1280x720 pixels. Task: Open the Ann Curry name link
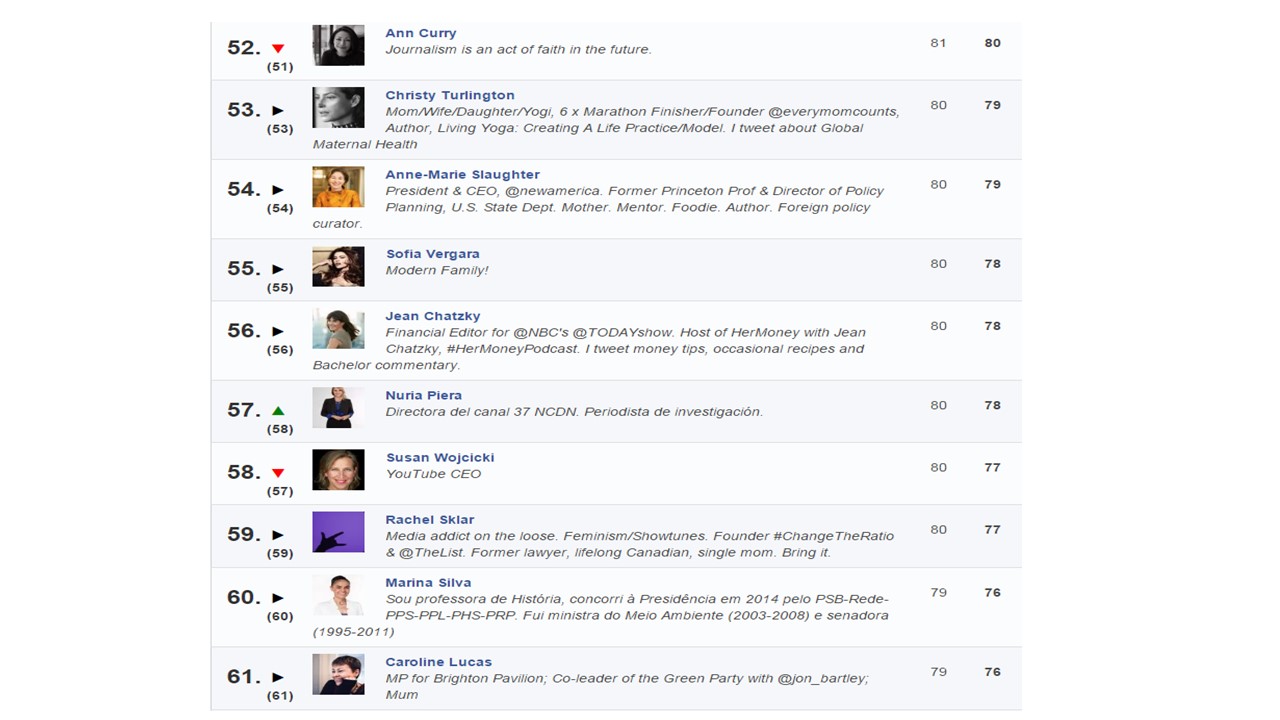coord(420,33)
